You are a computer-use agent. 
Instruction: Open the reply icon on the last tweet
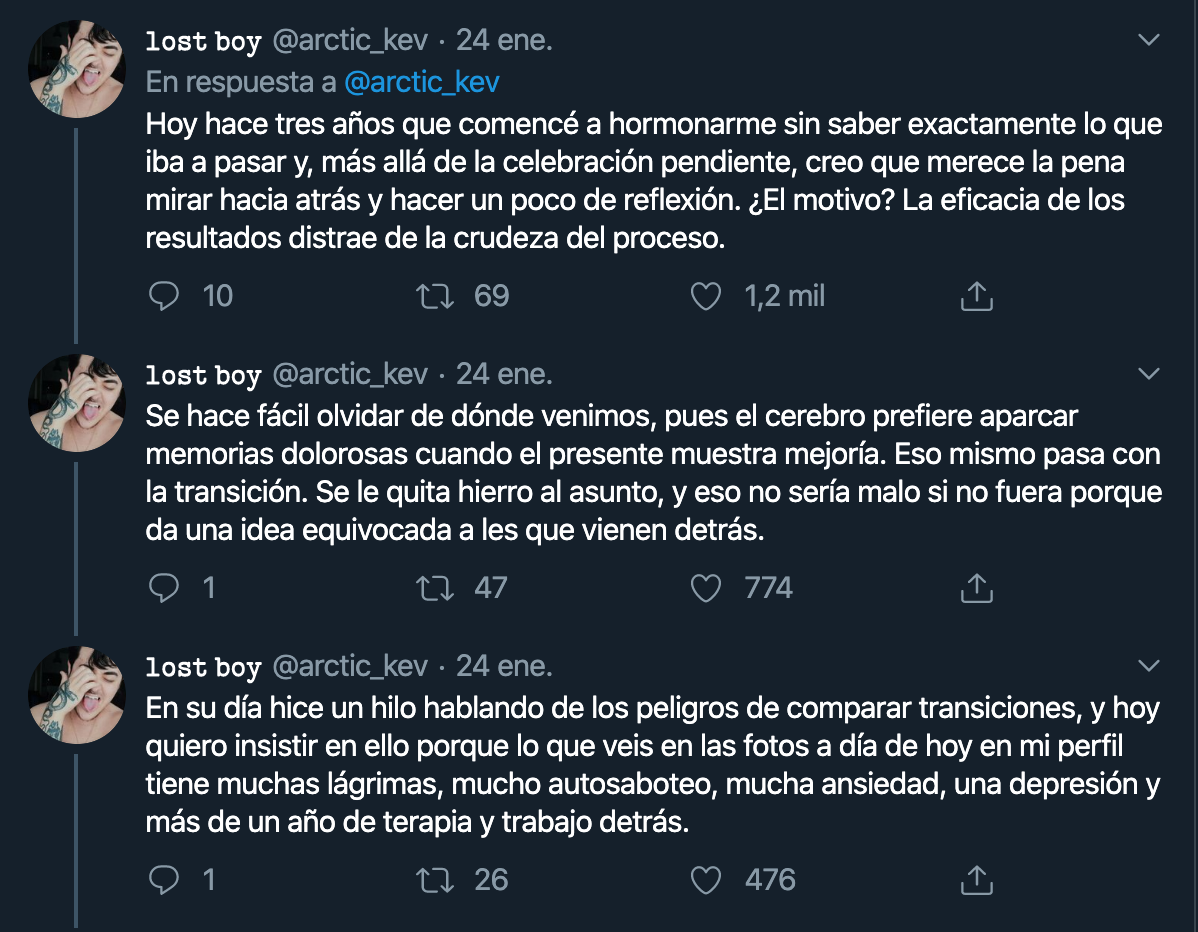[x=163, y=880]
